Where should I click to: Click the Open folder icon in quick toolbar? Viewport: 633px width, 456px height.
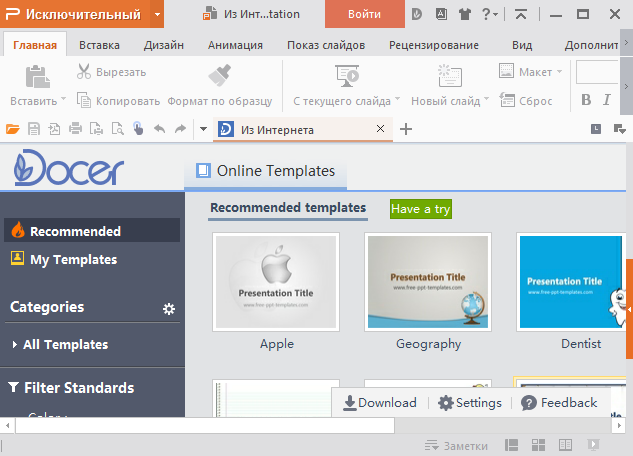[x=13, y=129]
